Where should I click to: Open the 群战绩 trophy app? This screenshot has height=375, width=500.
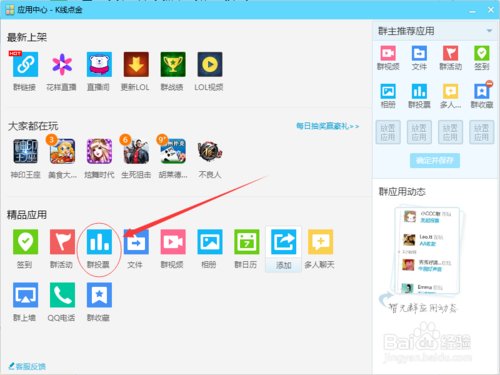tap(173, 64)
